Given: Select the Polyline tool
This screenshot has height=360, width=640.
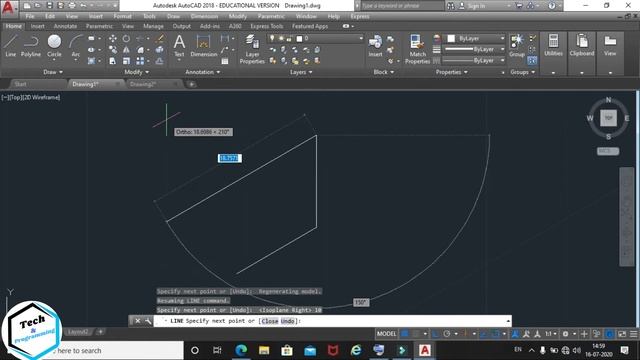Looking at the screenshot, I should (x=31, y=45).
